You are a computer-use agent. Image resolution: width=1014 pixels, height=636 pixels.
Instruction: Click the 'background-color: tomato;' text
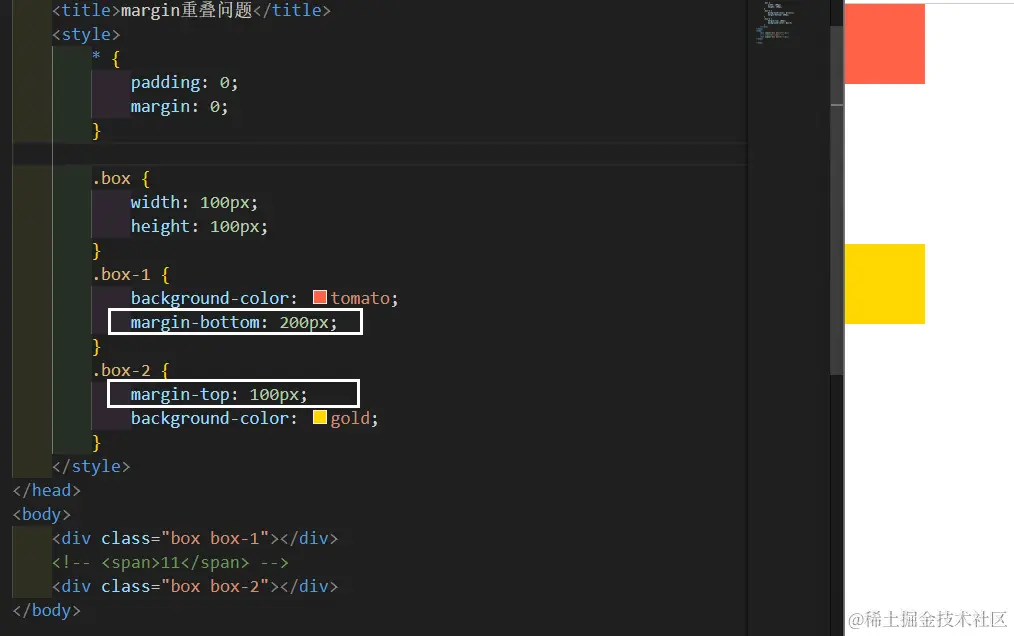[x=264, y=298]
